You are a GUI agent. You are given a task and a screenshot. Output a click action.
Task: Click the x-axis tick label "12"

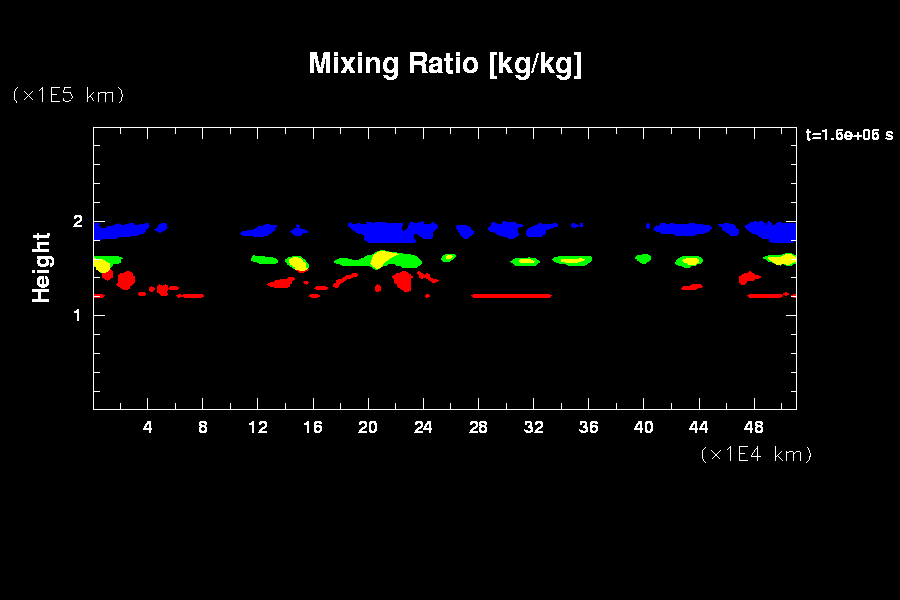point(258,427)
